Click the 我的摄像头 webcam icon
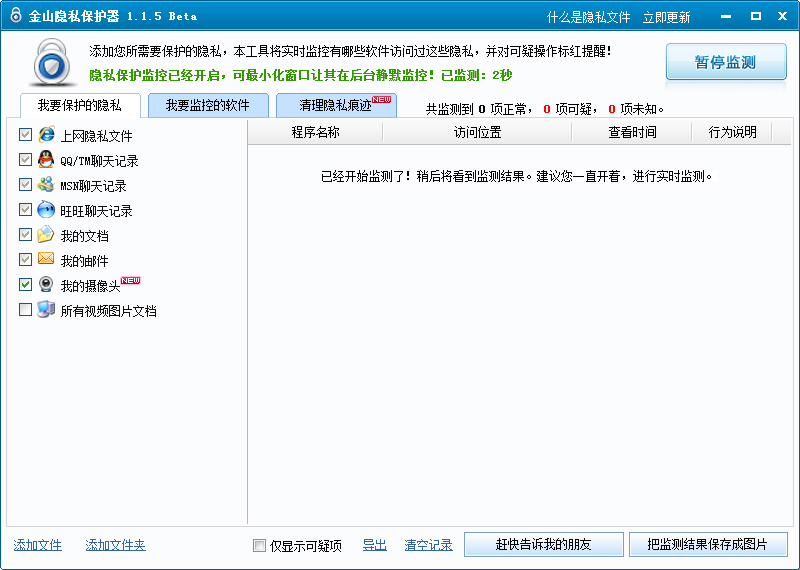800x570 pixels. (x=46, y=285)
